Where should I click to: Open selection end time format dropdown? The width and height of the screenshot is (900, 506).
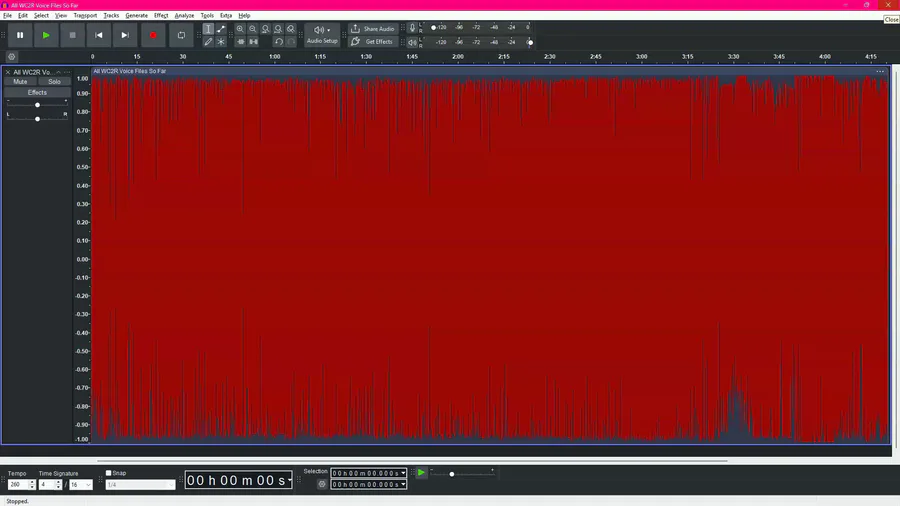[x=403, y=484]
